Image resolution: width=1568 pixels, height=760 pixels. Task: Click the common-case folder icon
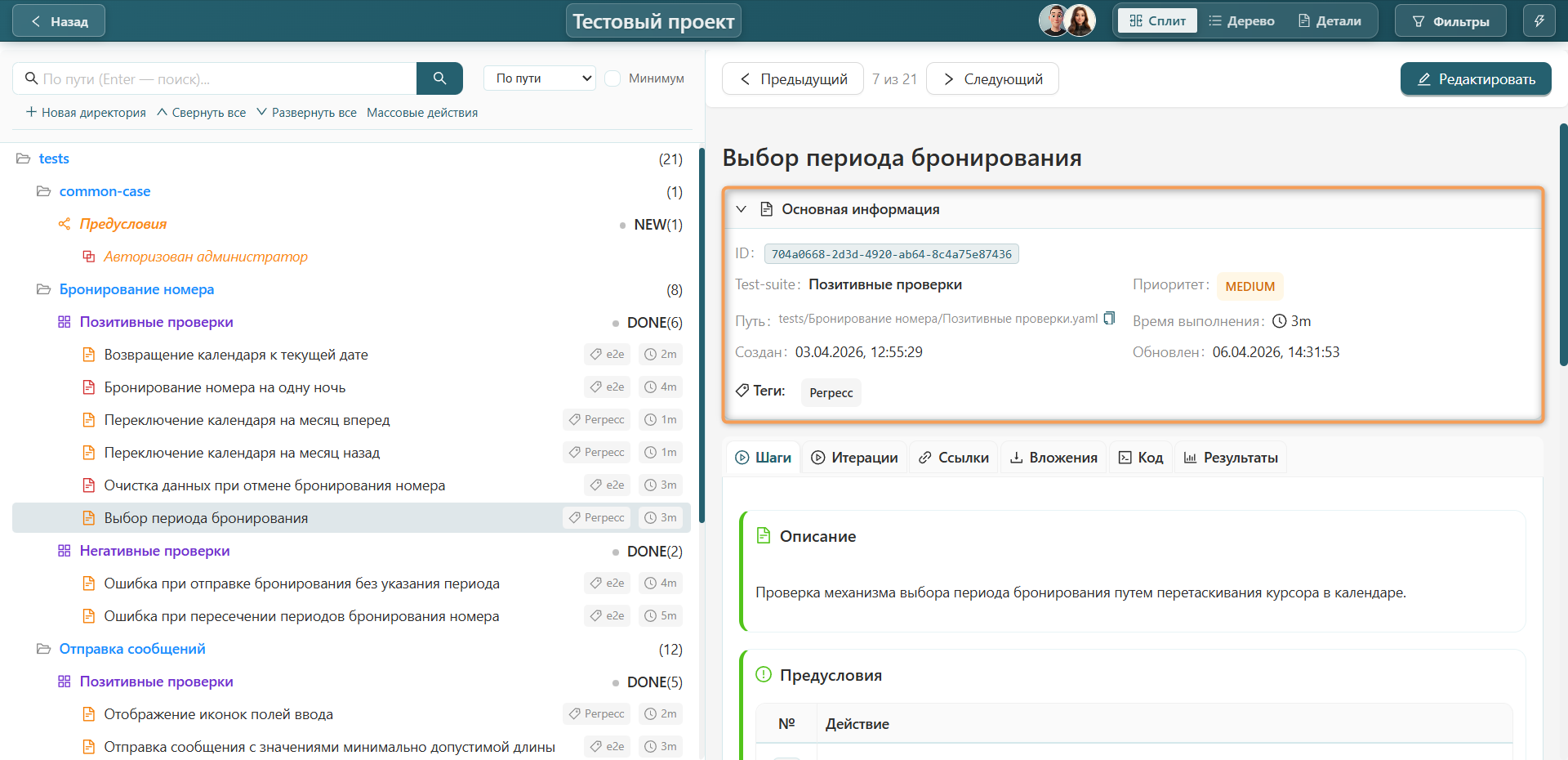tap(44, 191)
